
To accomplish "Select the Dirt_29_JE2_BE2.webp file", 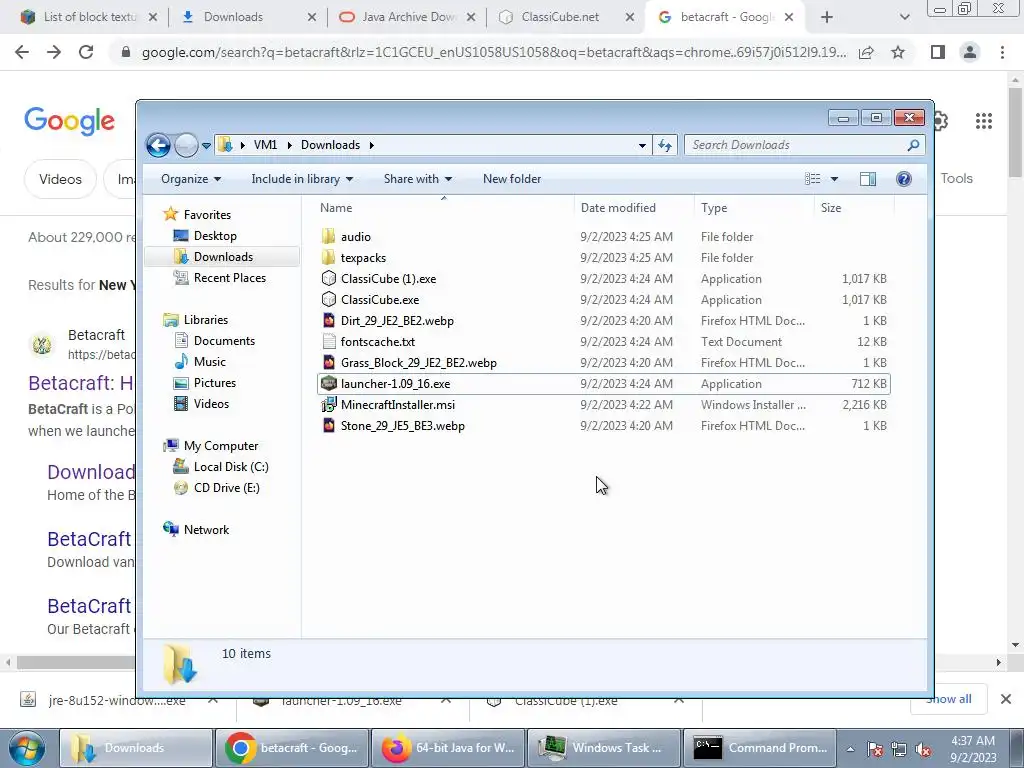I will tap(603, 321).
